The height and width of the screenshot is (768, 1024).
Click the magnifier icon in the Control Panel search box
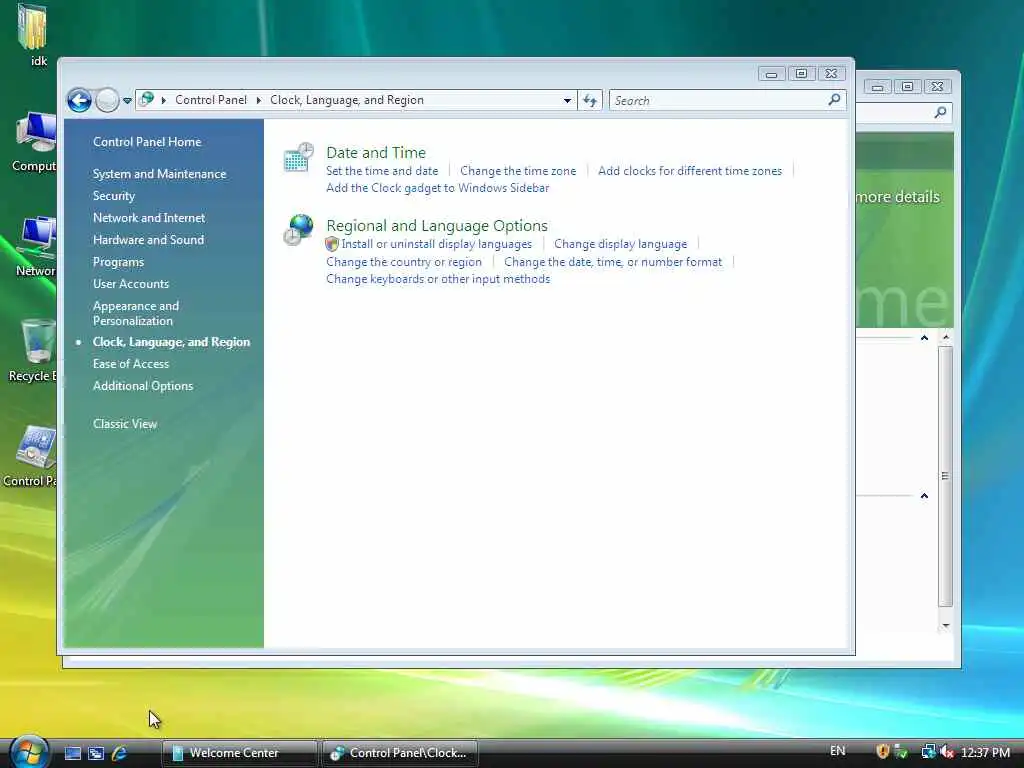click(834, 99)
